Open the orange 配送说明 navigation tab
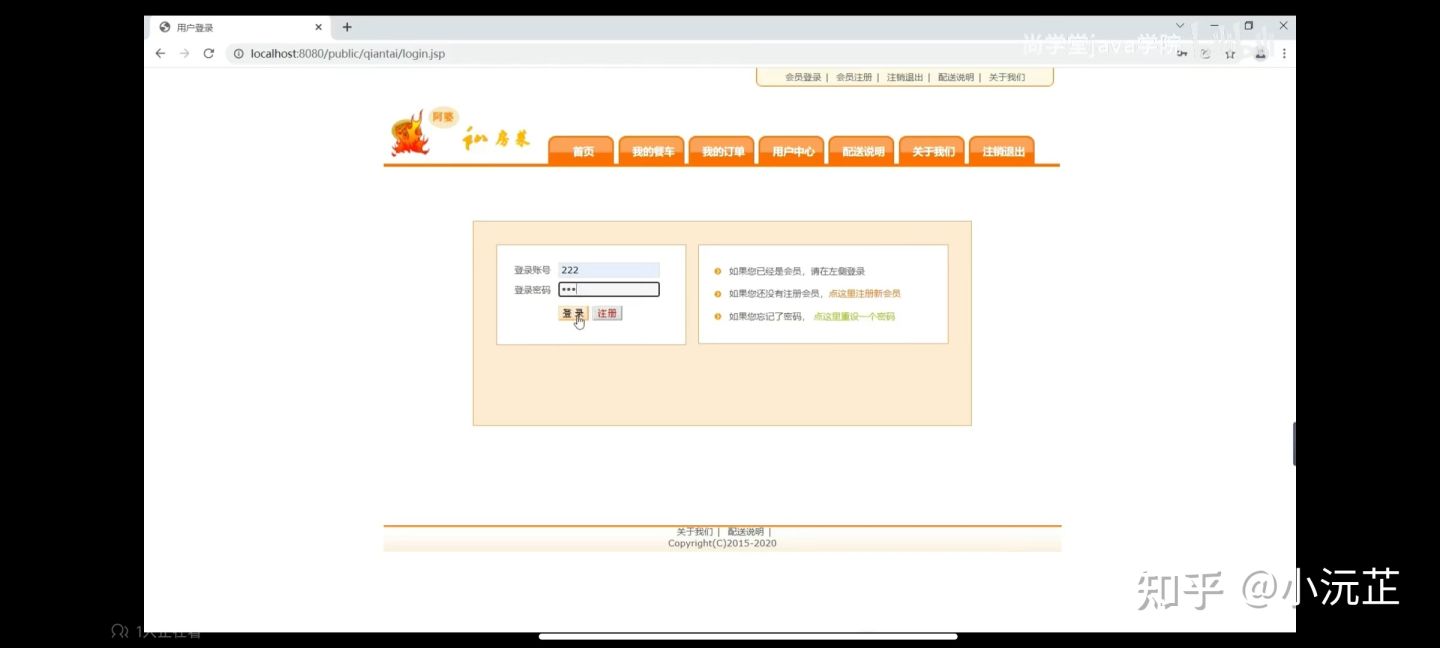This screenshot has height=648, width=1440. point(862,151)
